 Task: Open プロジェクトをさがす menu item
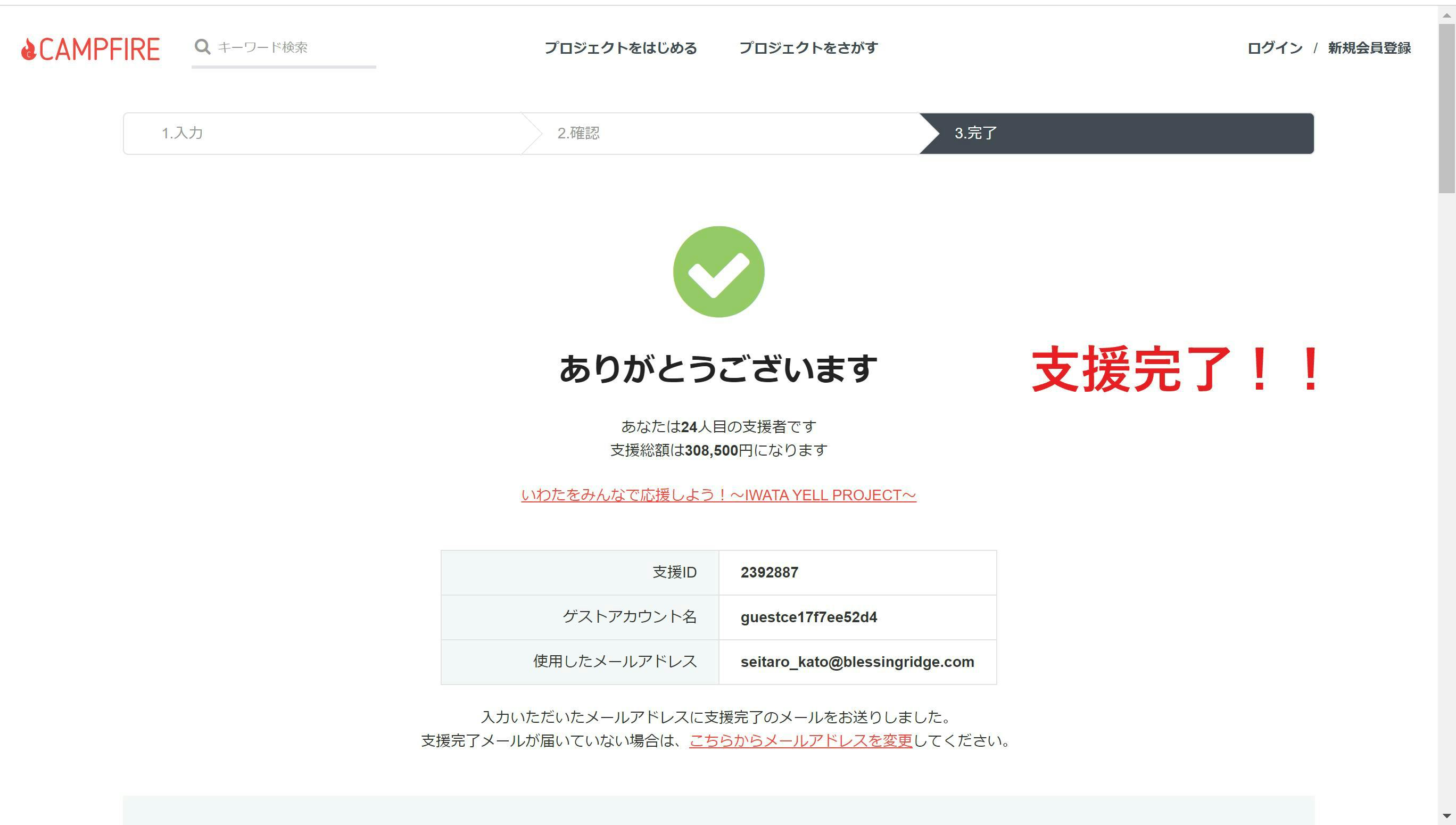click(808, 48)
